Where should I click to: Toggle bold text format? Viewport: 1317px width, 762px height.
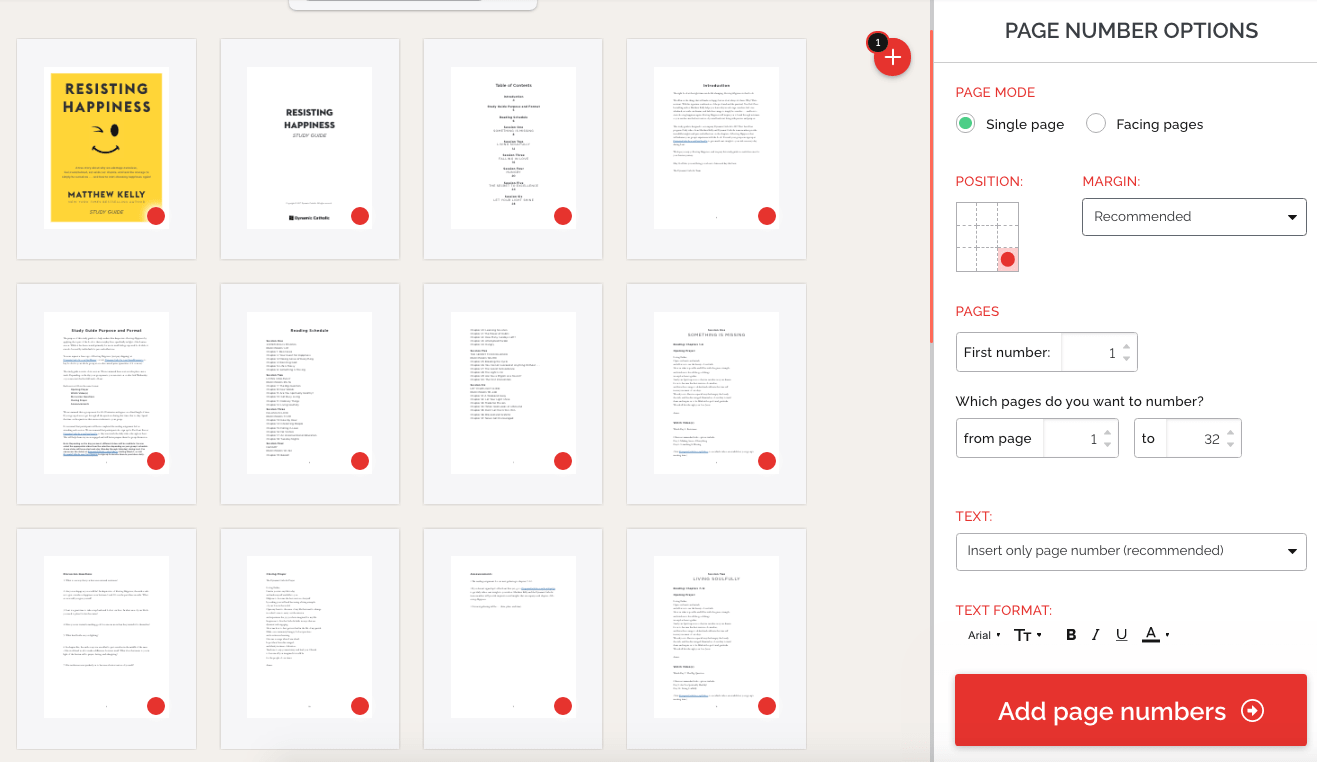tap(1071, 635)
